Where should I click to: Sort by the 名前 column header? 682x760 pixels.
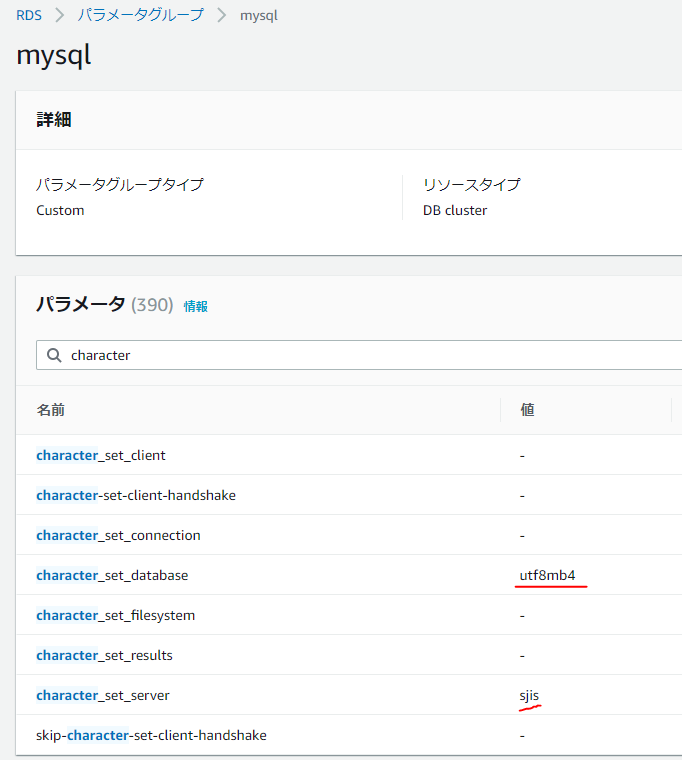pyautogui.click(x=50, y=410)
